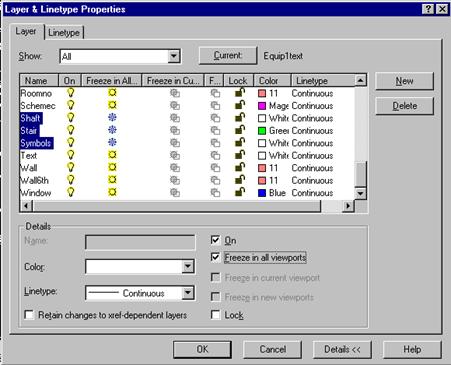Screen dimensions: 451x365
Task: Click the green color swatch of Stair layer
Action: (262, 131)
